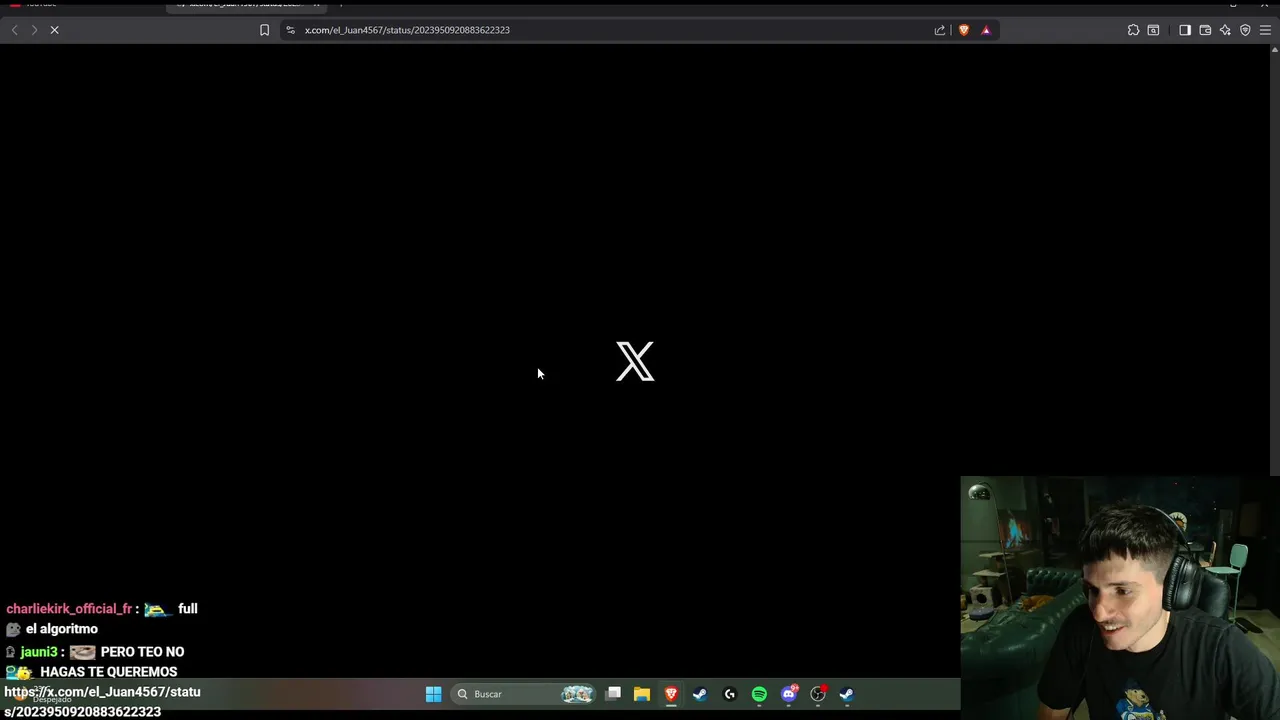Switch to Brave browser on the taskbar
Viewport: 1280px width, 720px height.
pyautogui.click(x=671, y=694)
